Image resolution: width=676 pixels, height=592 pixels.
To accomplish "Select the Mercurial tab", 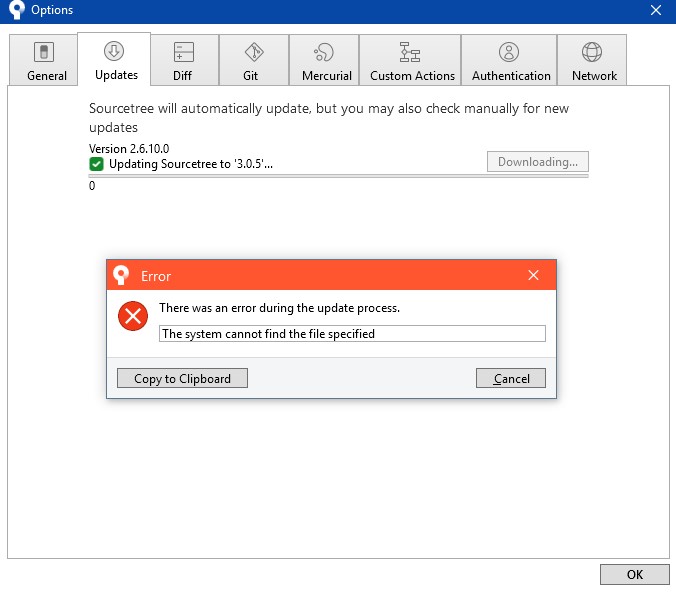I will click(x=324, y=60).
